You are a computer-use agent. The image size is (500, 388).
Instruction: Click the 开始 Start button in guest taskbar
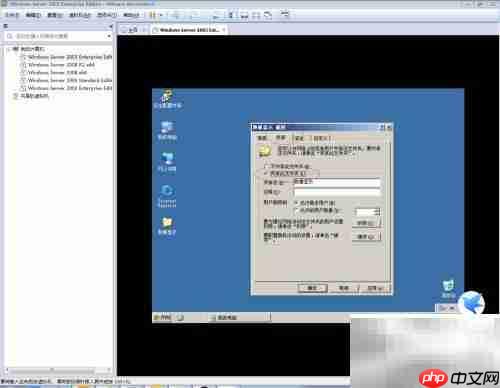click(x=162, y=317)
